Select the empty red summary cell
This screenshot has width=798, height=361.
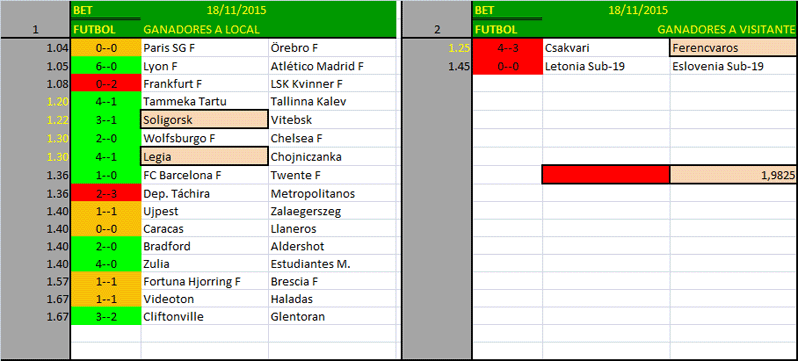click(x=606, y=175)
